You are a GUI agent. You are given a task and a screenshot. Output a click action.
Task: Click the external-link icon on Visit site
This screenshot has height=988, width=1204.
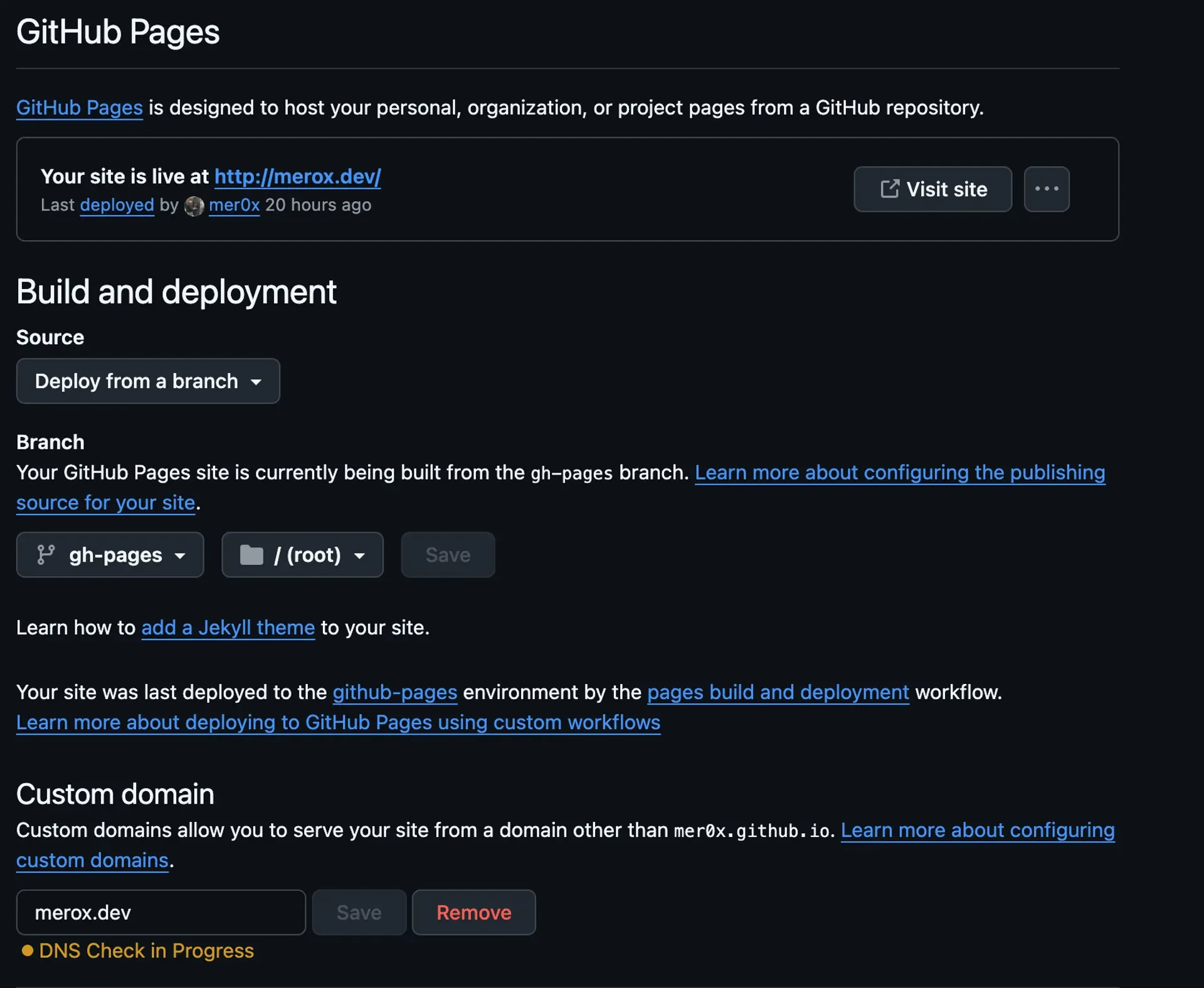(x=889, y=189)
